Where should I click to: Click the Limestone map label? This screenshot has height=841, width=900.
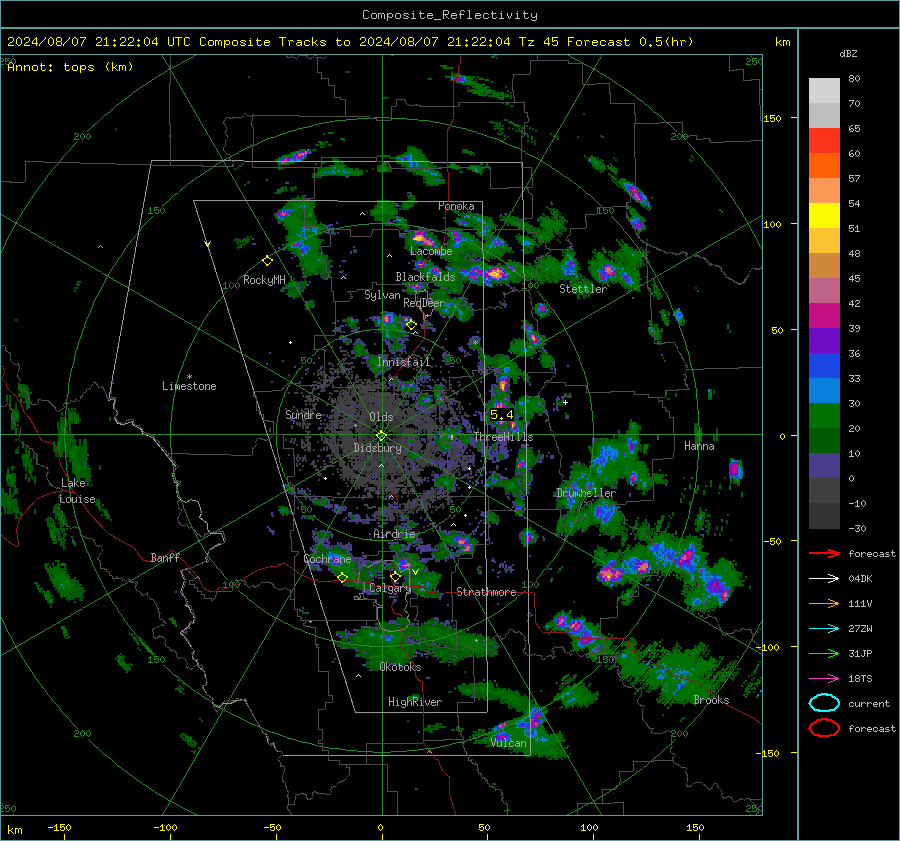189,386
